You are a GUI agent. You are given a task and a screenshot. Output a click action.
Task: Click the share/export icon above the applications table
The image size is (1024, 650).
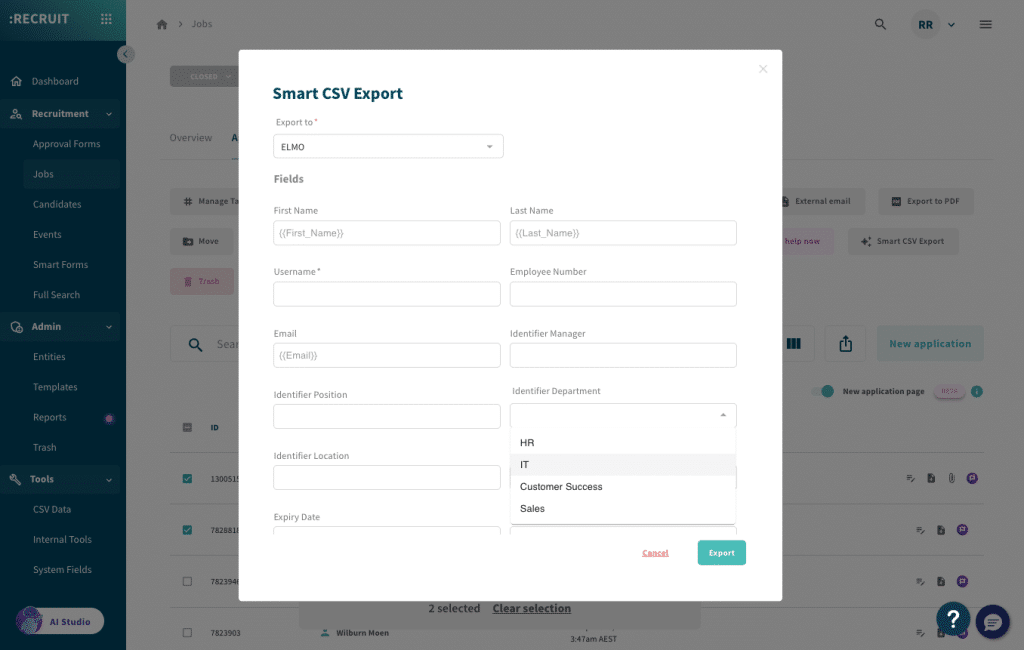click(845, 343)
